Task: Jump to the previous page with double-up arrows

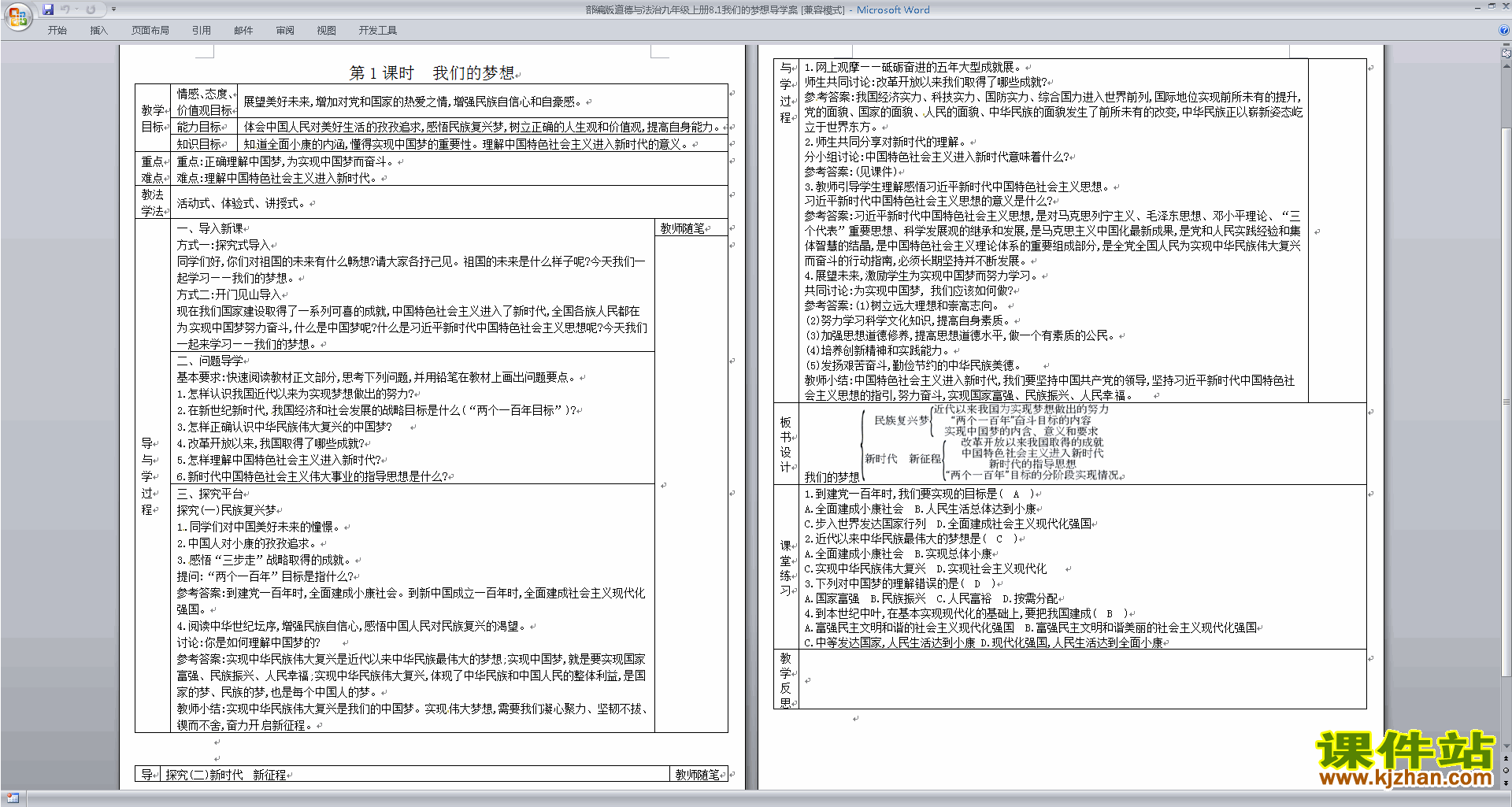Action: (1506, 759)
